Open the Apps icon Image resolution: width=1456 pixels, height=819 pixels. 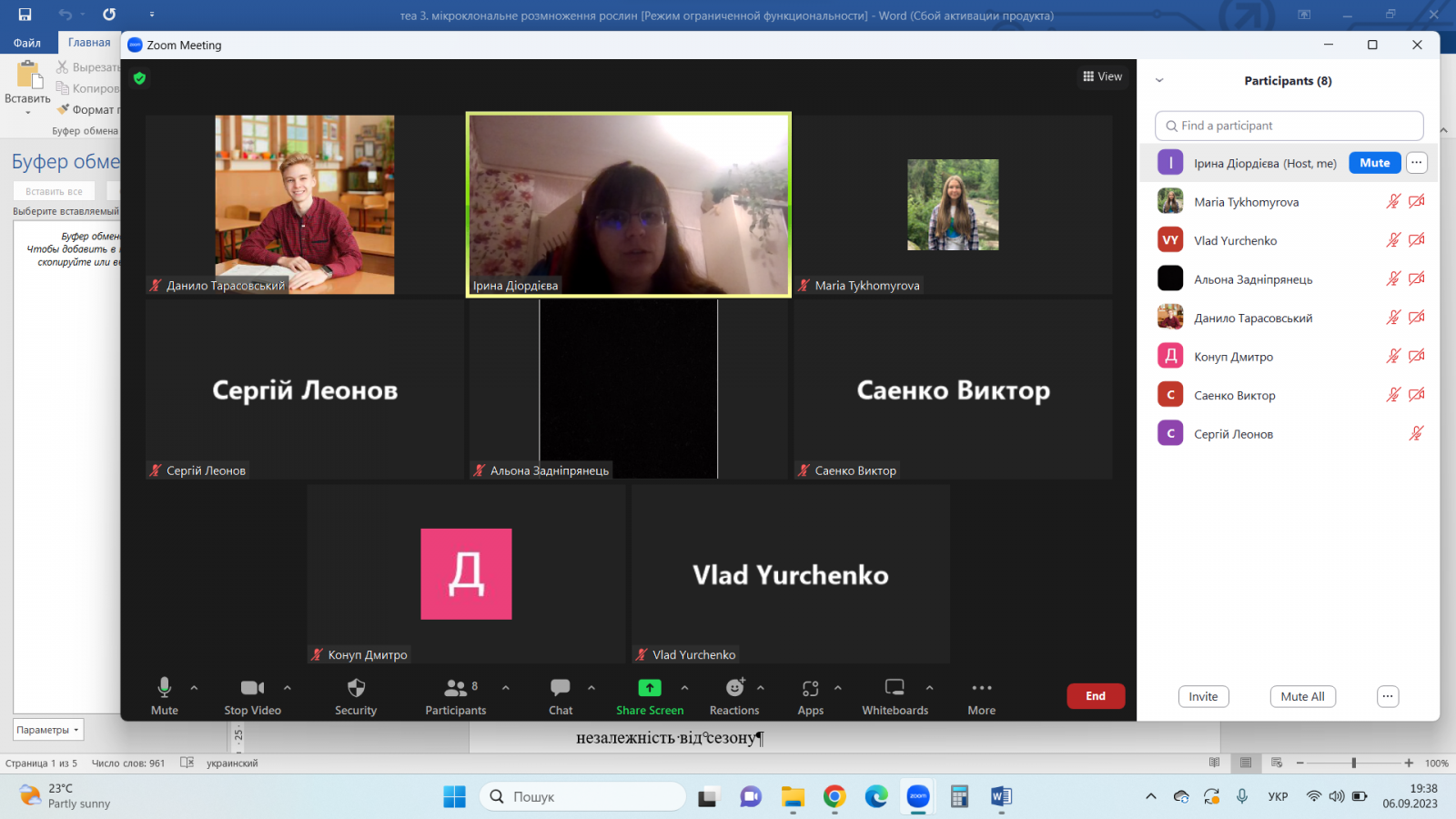(x=811, y=696)
